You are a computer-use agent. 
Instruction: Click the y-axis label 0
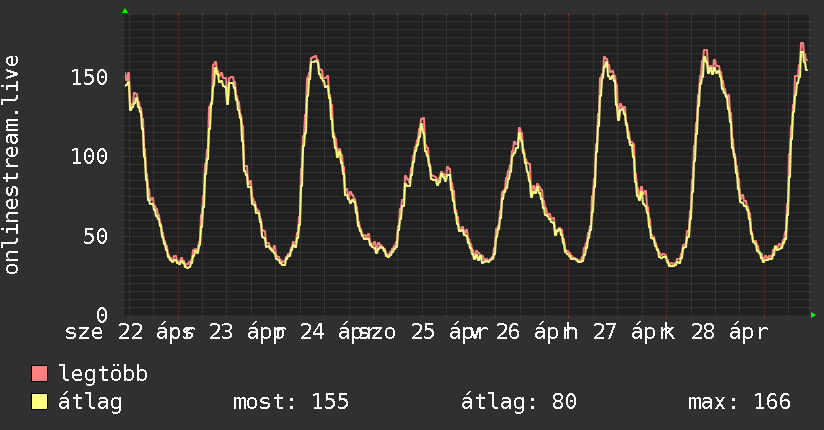102,315
